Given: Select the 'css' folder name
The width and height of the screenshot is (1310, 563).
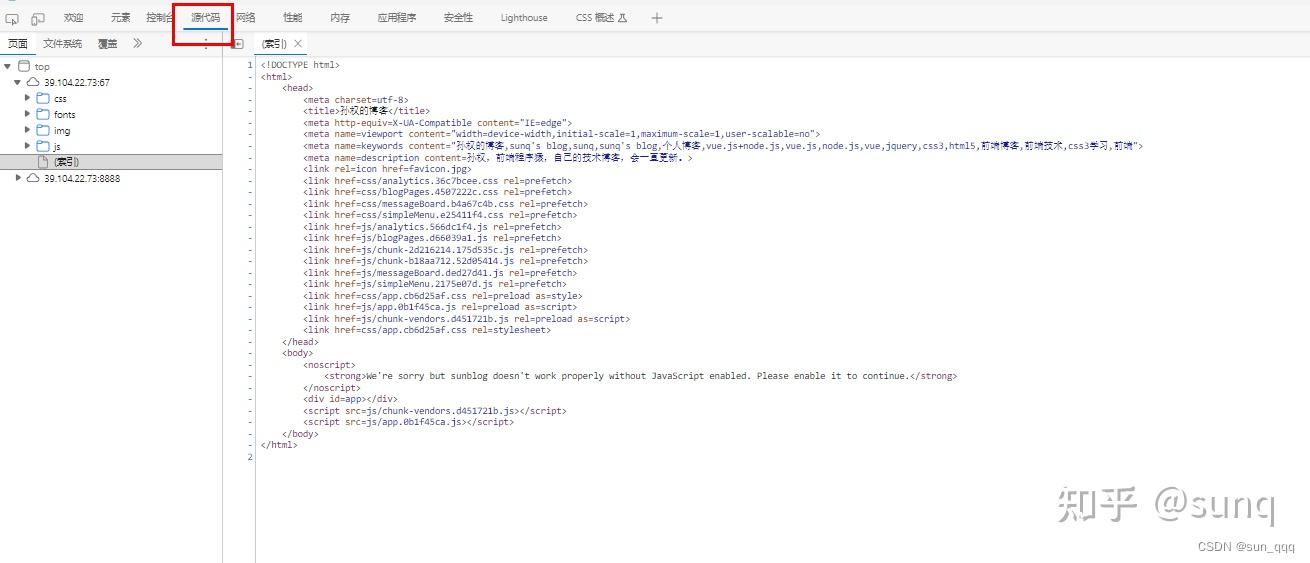Looking at the screenshot, I should (x=60, y=99).
